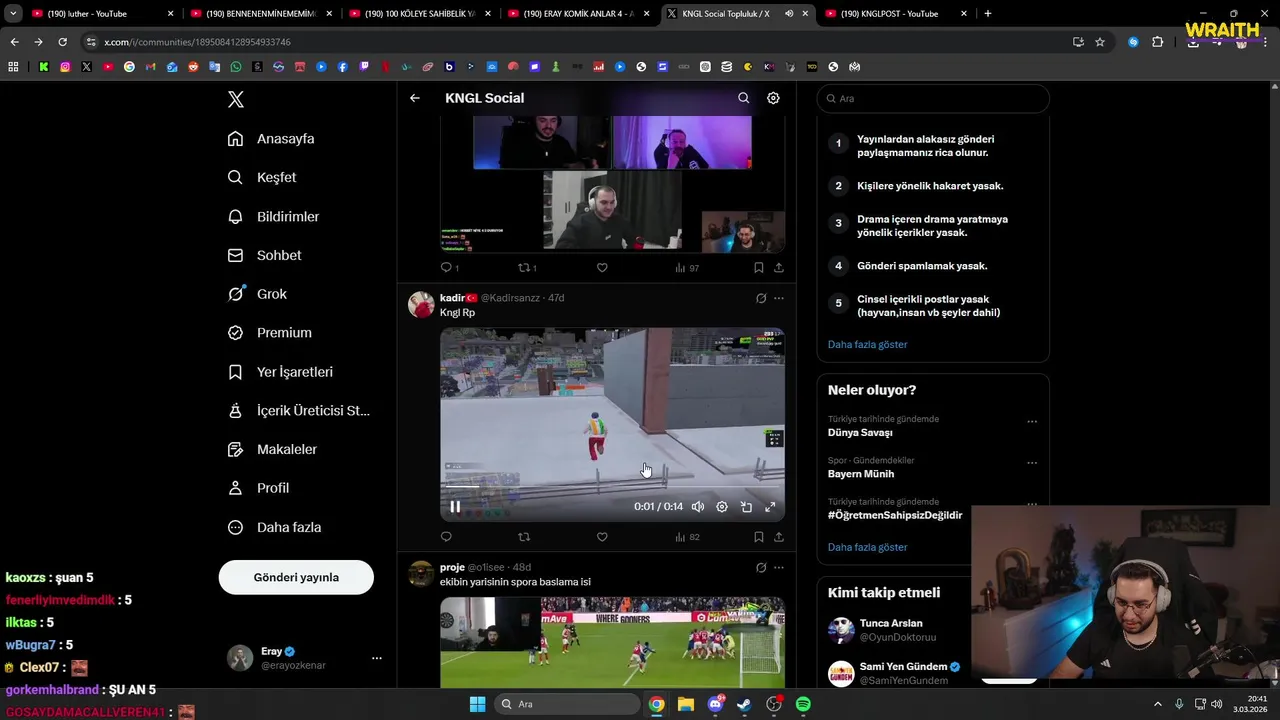Image resolution: width=1280 pixels, height=720 pixels.
Task: Open Sohbet messages
Action: pos(265,255)
